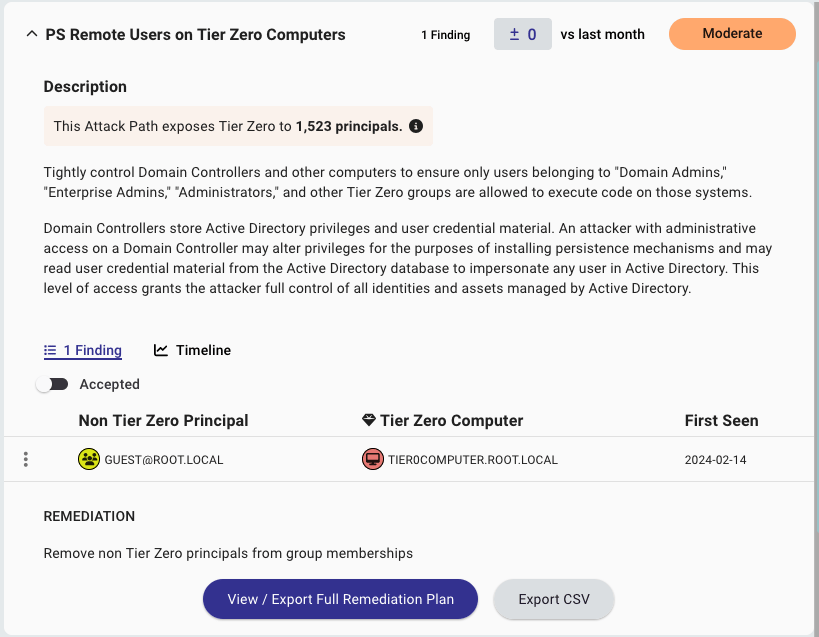Click the TIER0COMPUTER.ROOT.LOCAL computer name
Viewport: 819px width, 637px height.
(x=473, y=460)
